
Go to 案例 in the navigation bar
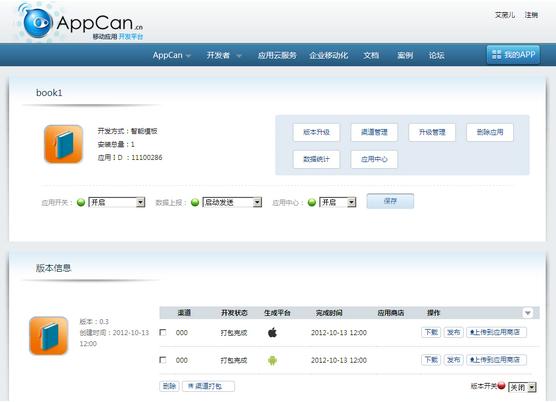405,55
